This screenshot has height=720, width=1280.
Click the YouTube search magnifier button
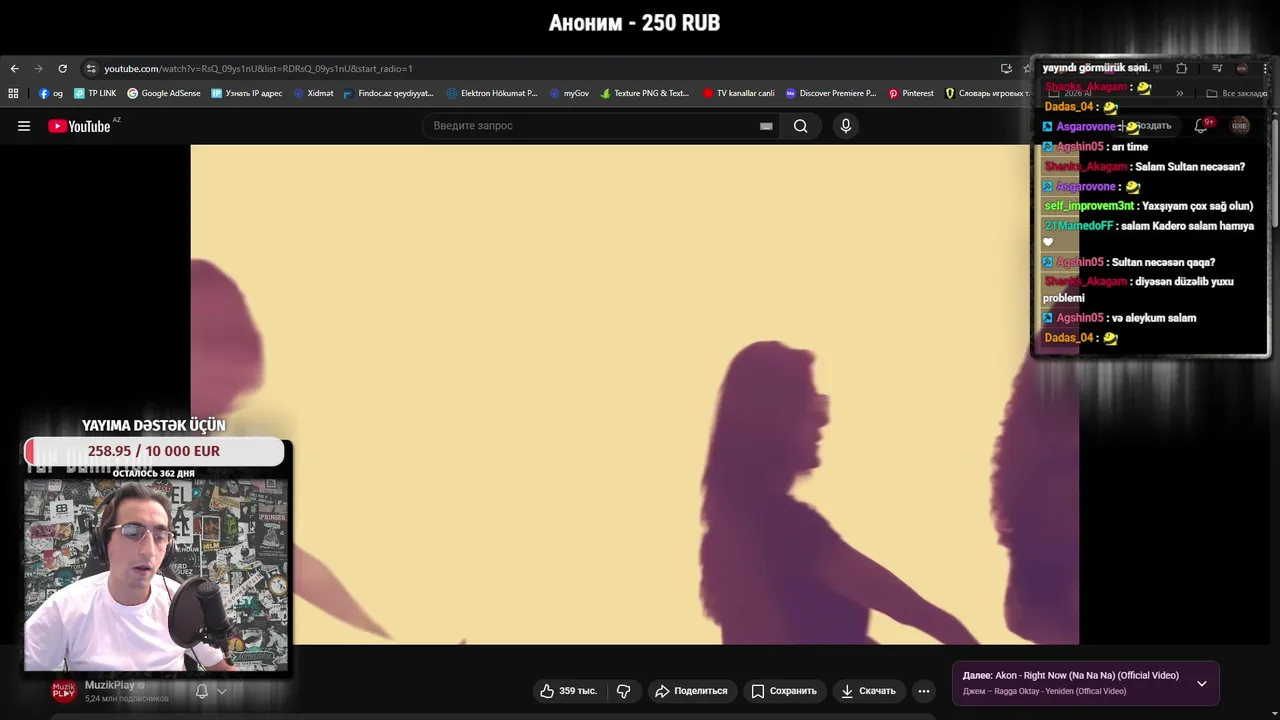click(x=801, y=126)
